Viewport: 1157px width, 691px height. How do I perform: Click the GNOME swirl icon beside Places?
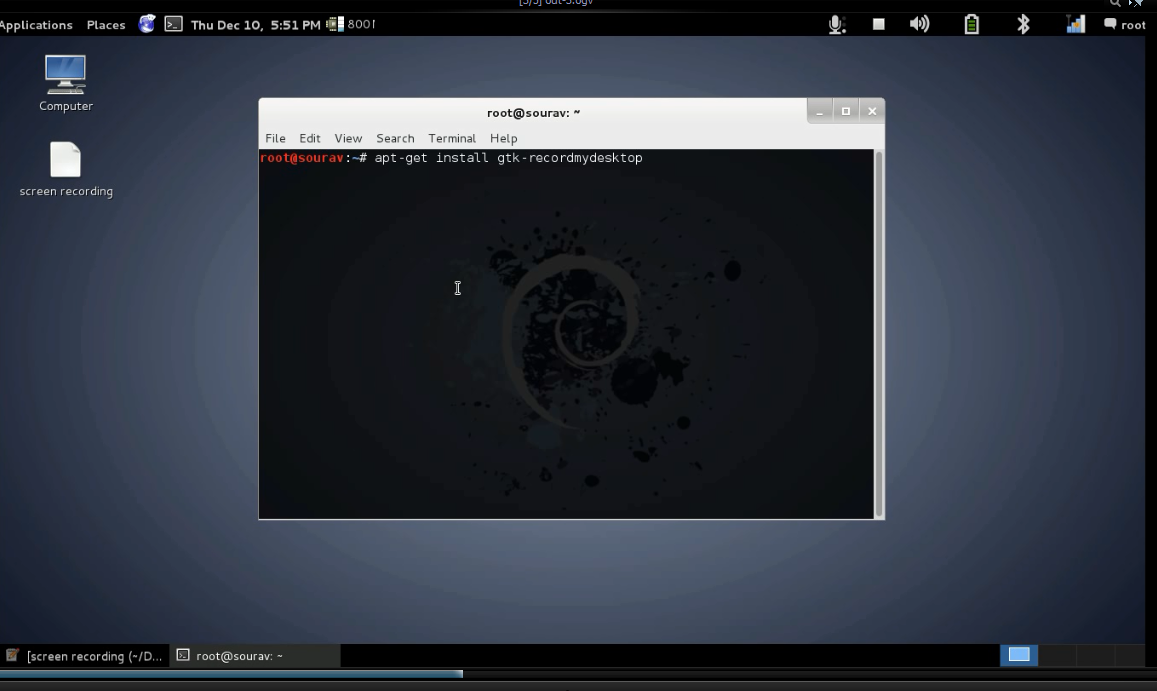click(x=146, y=23)
